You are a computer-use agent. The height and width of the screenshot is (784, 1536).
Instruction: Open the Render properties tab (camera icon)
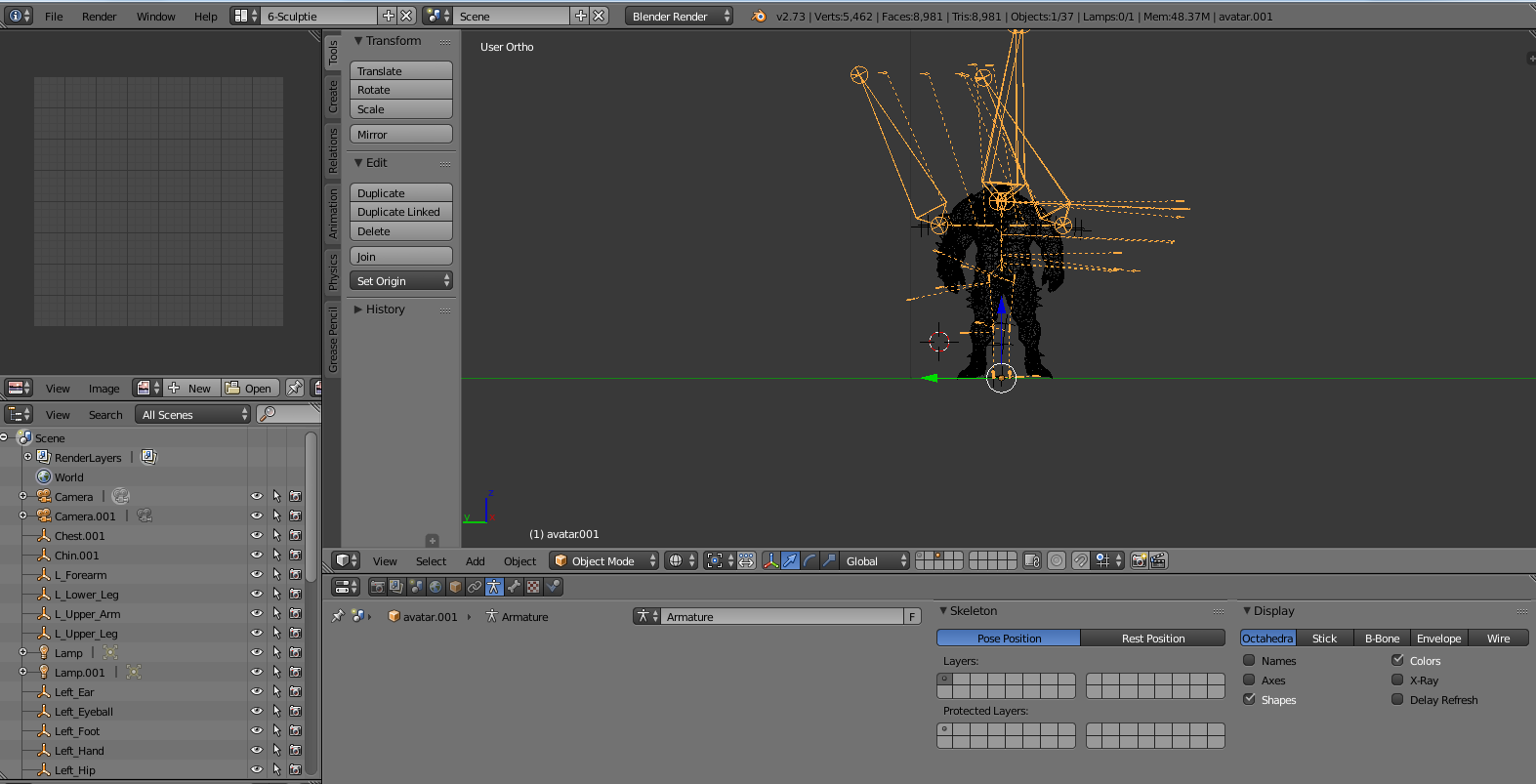click(377, 587)
